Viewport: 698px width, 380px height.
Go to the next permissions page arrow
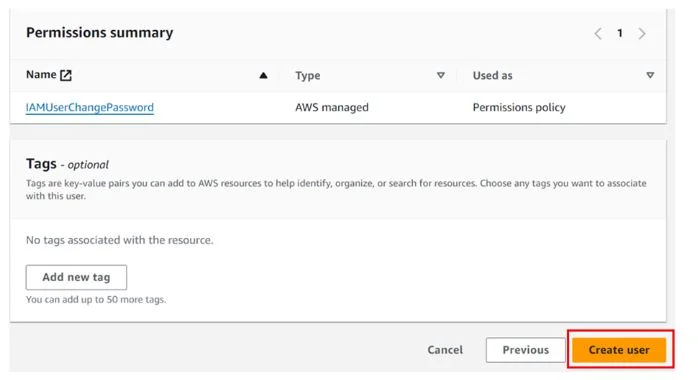(x=641, y=33)
